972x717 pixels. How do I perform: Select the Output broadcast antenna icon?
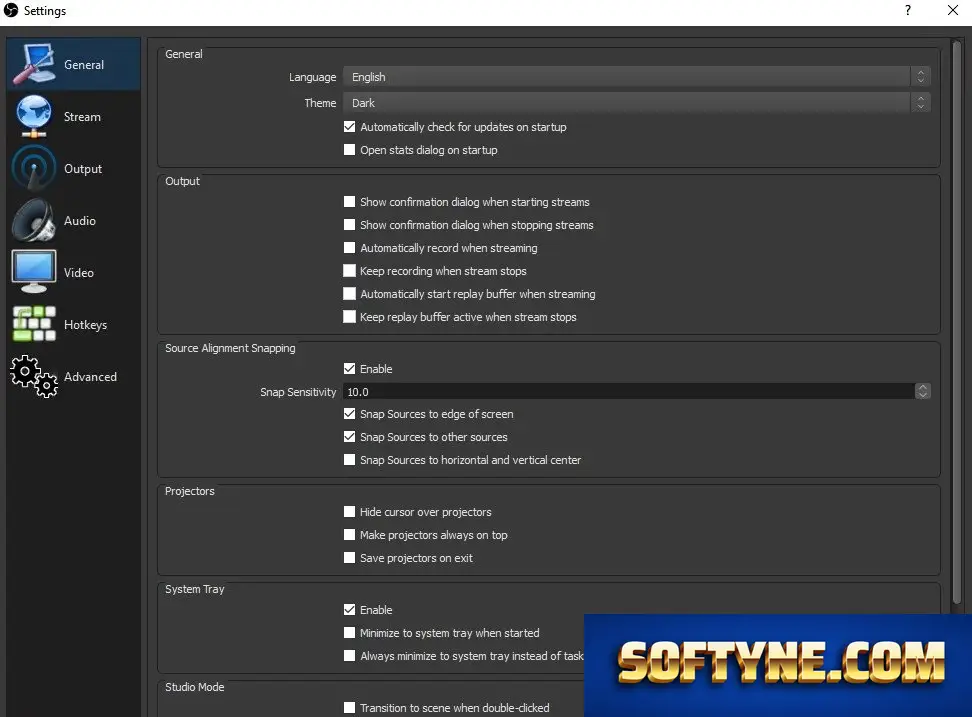click(x=34, y=169)
